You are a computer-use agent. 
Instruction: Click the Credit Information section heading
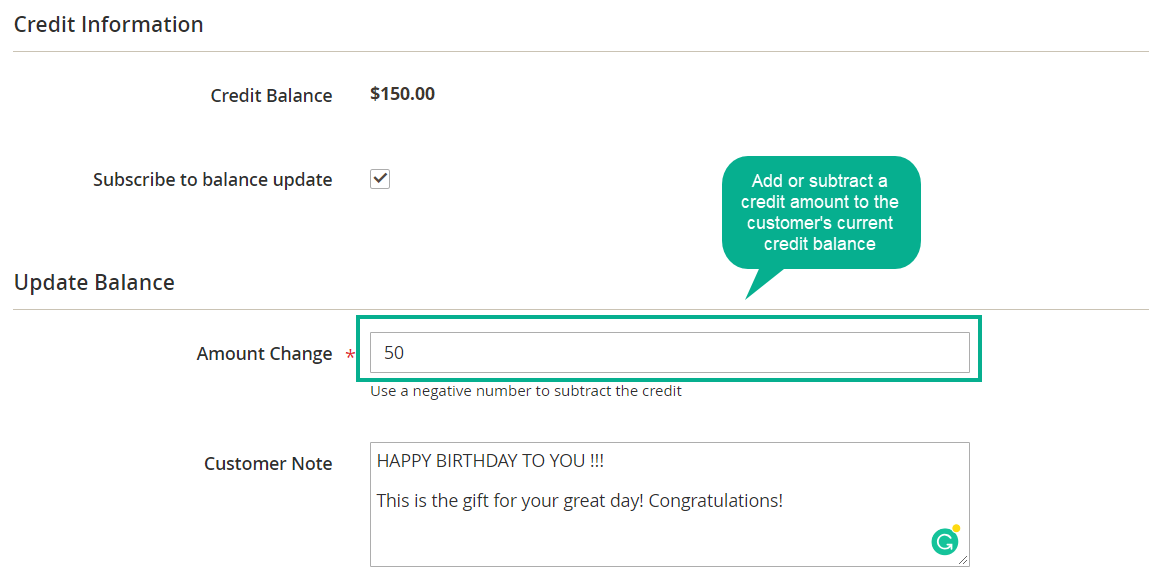tap(108, 24)
